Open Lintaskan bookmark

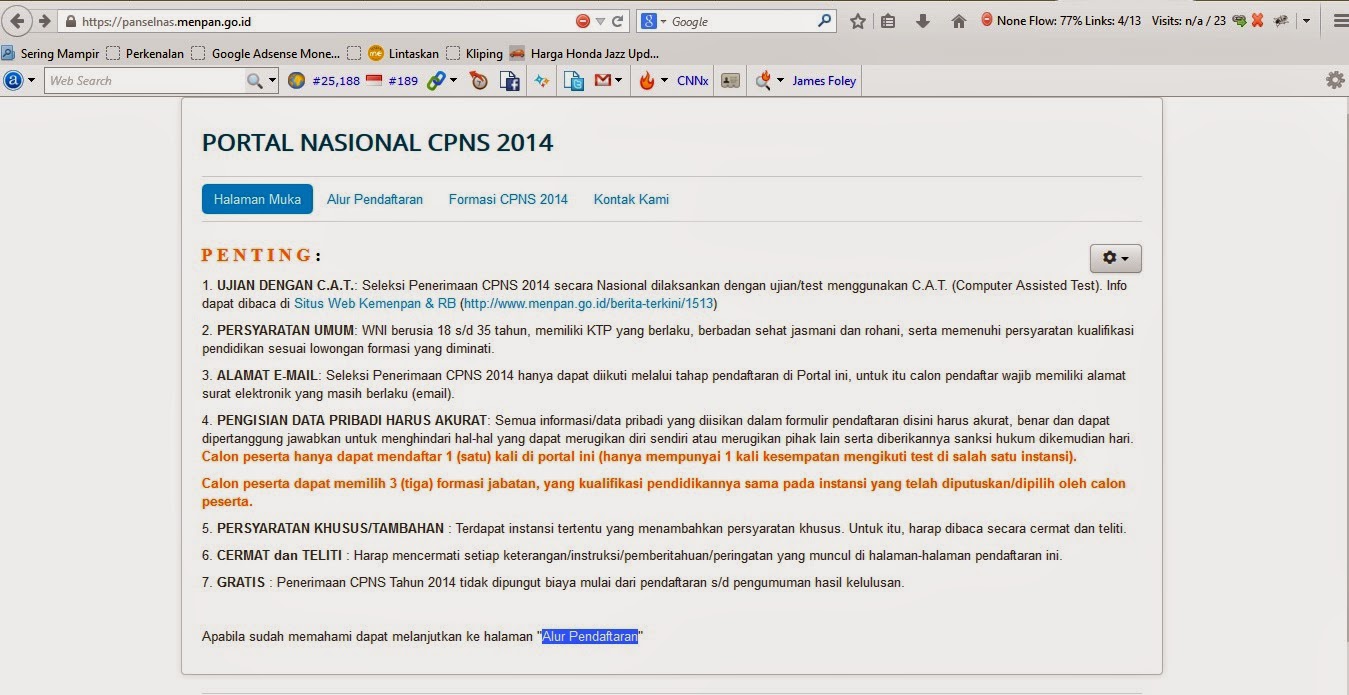pyautogui.click(x=403, y=54)
